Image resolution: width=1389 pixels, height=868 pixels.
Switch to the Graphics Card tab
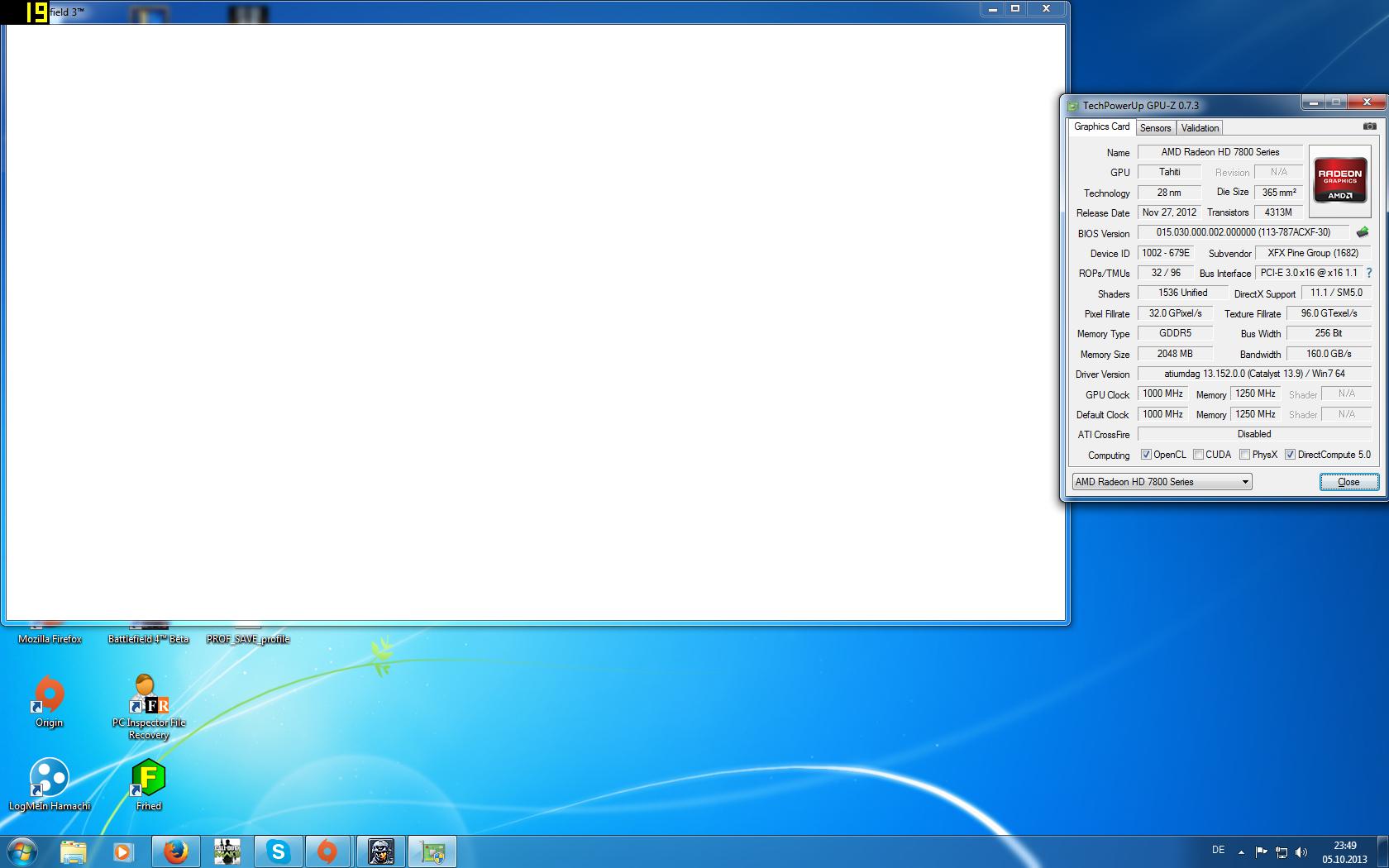[1101, 126]
